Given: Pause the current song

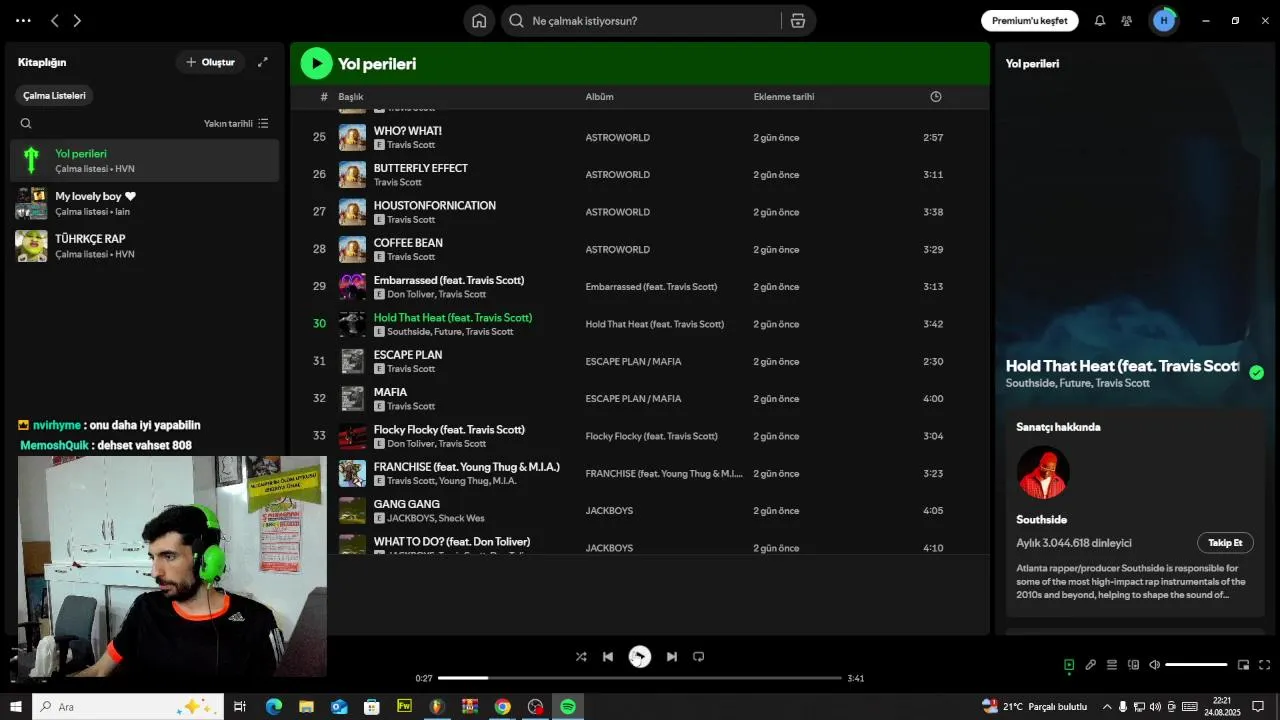Looking at the screenshot, I should 640,657.
